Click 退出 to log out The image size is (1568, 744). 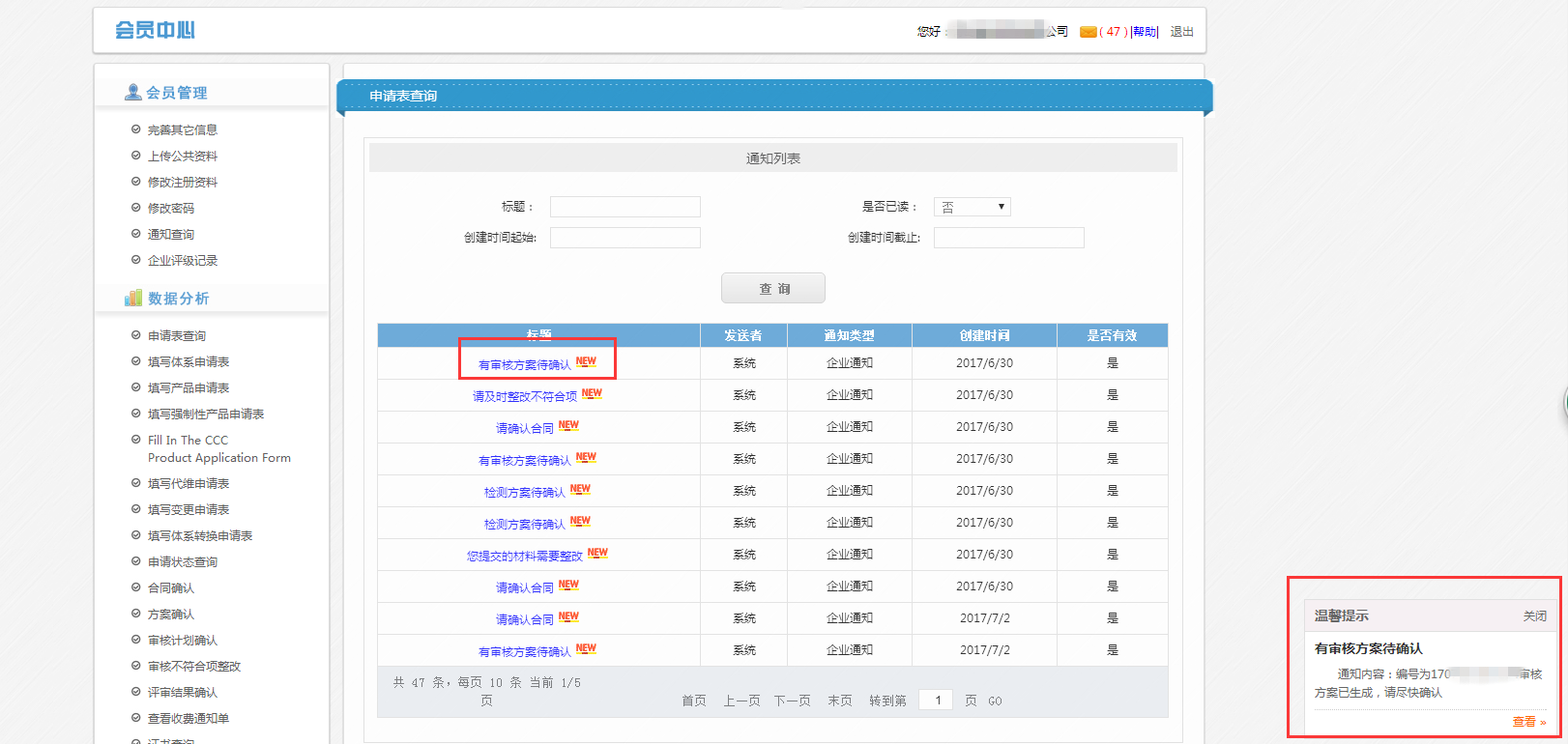coord(1181,32)
